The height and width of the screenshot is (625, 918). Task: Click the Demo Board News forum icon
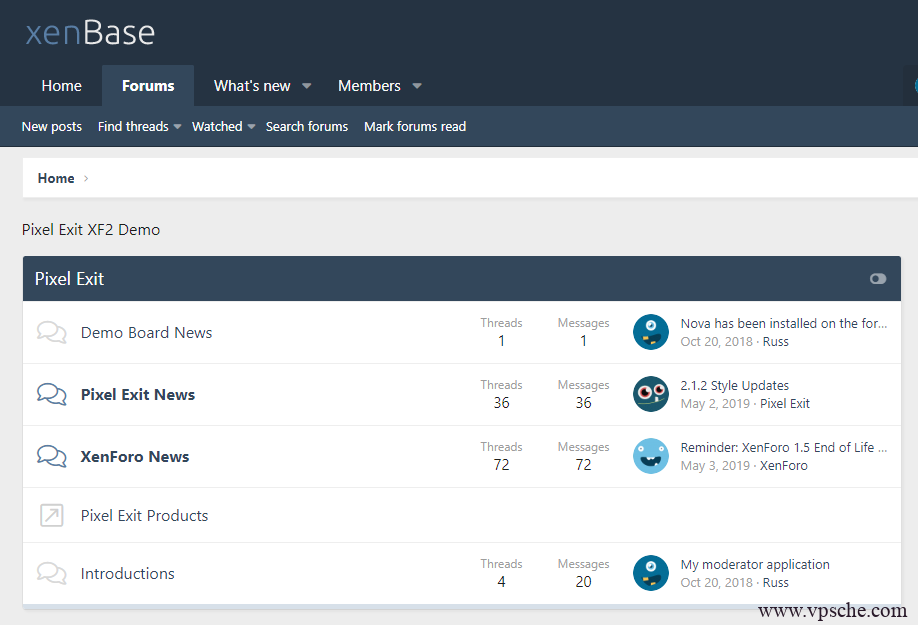pos(51,331)
